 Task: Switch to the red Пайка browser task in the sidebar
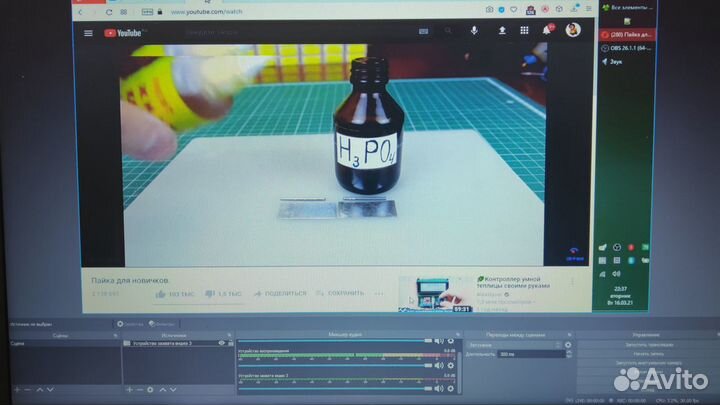click(x=626, y=34)
